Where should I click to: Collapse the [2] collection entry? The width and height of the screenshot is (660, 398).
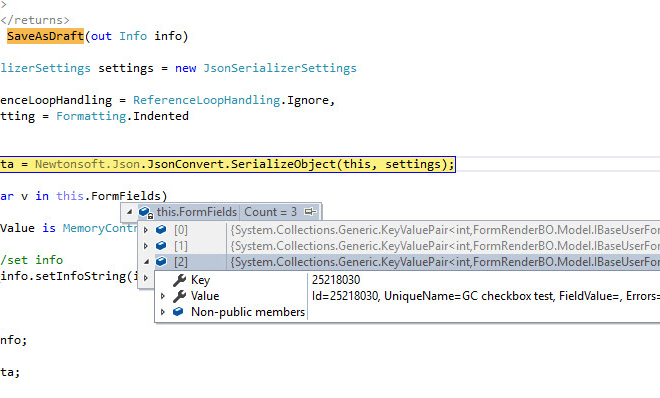pyautogui.click(x=146, y=262)
